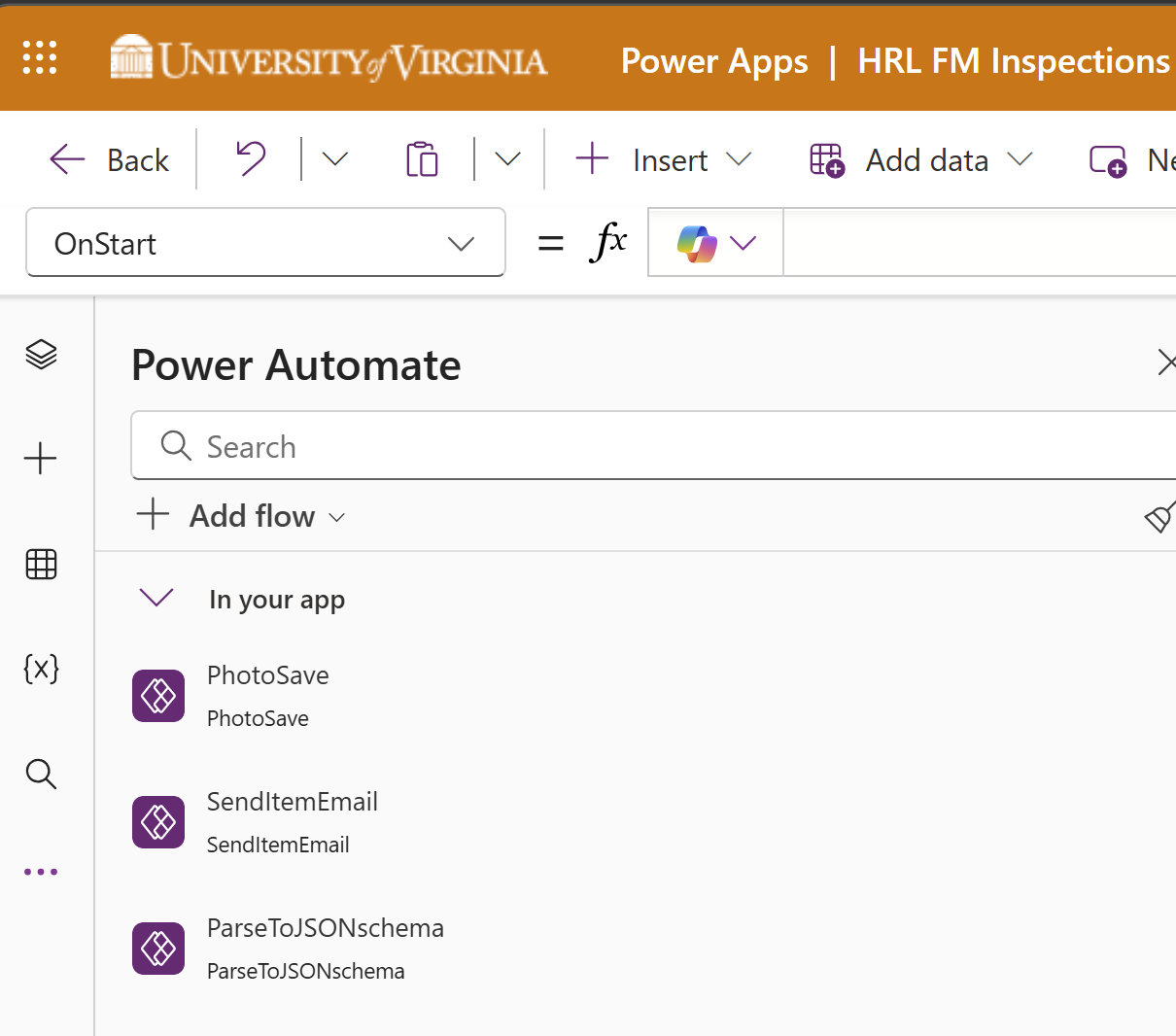This screenshot has width=1176, height=1036.
Task: Click the New screen icon
Action: (1108, 160)
